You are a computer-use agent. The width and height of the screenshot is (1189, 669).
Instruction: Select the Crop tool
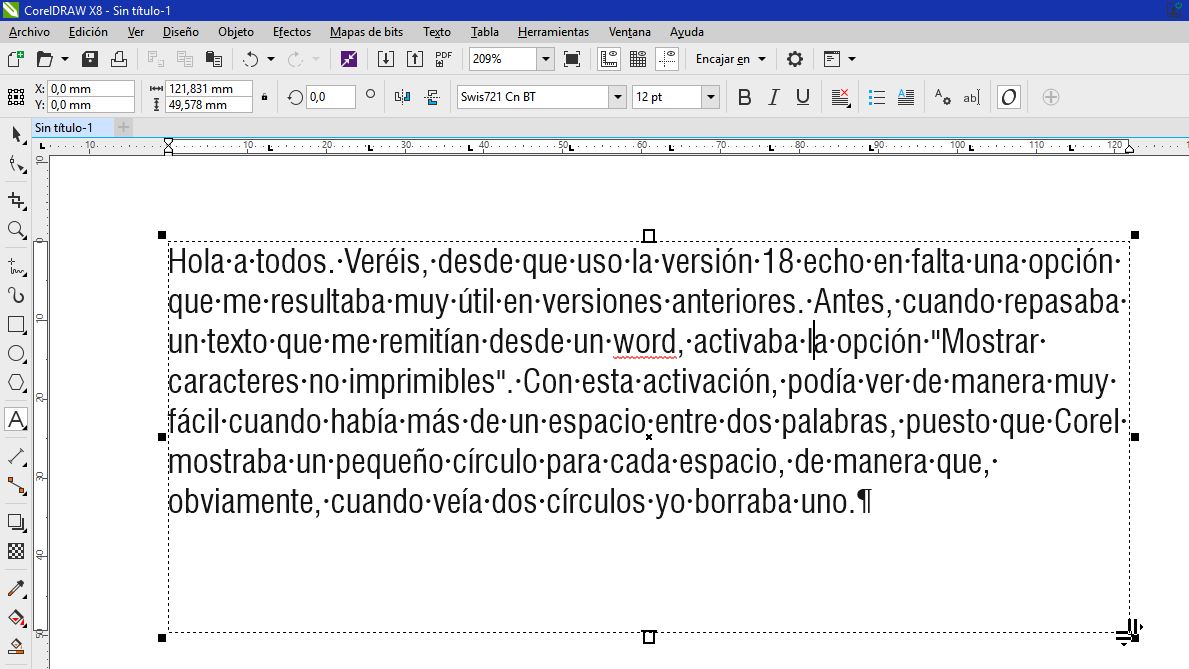point(16,200)
